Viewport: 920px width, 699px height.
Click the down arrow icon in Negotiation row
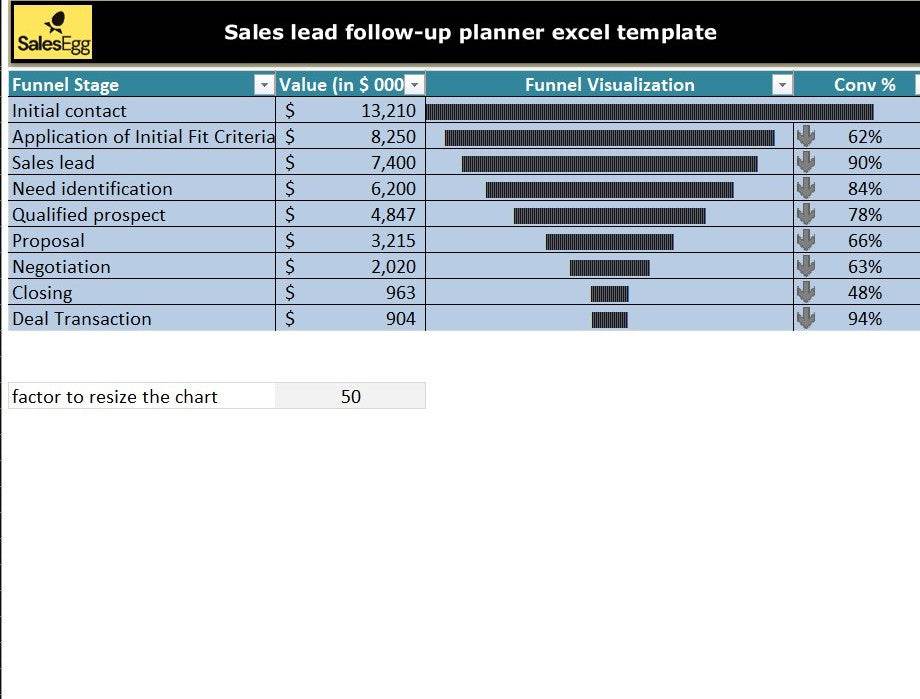click(805, 267)
